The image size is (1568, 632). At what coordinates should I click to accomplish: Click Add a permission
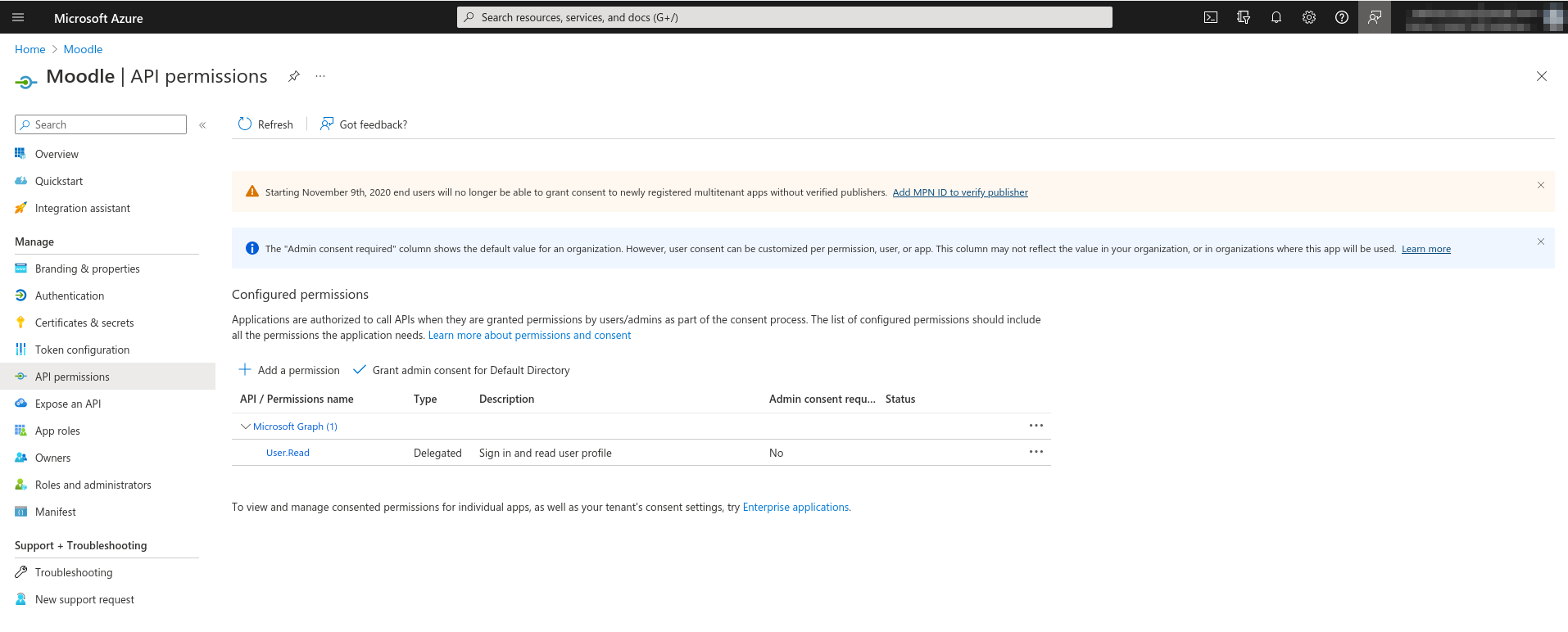[289, 370]
